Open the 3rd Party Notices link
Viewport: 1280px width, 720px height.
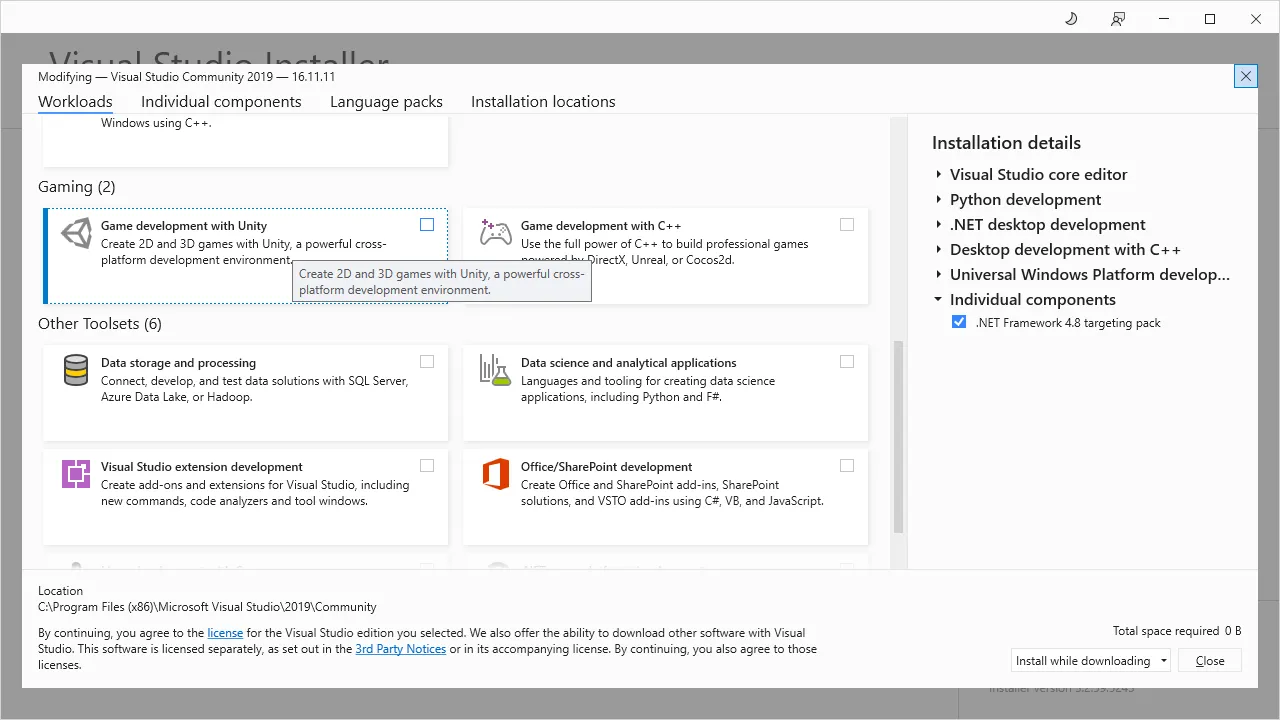(401, 649)
